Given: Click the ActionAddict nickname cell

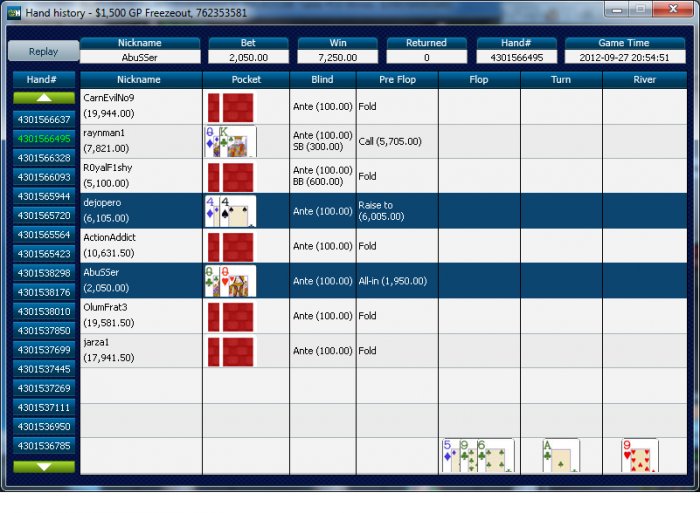Looking at the screenshot, I should (141, 246).
